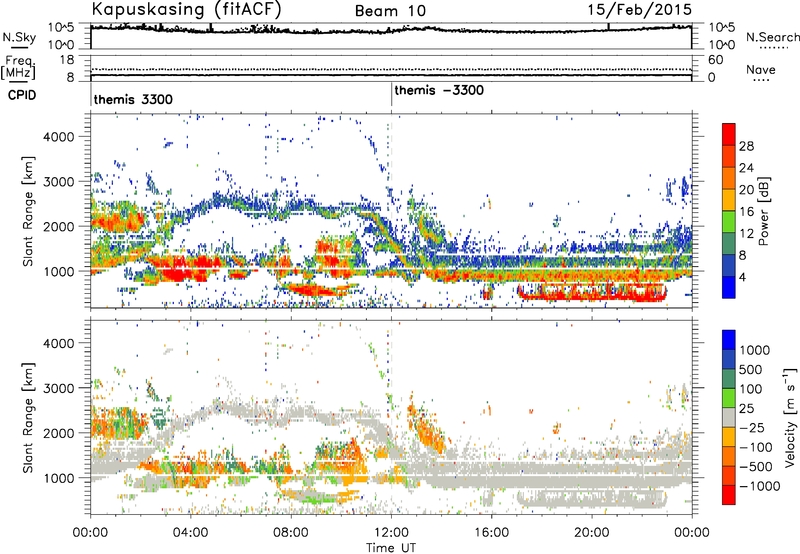Click the "Power [dB]" colorbar title
Image resolution: width=800 pixels, height=554 pixels.
763,211
